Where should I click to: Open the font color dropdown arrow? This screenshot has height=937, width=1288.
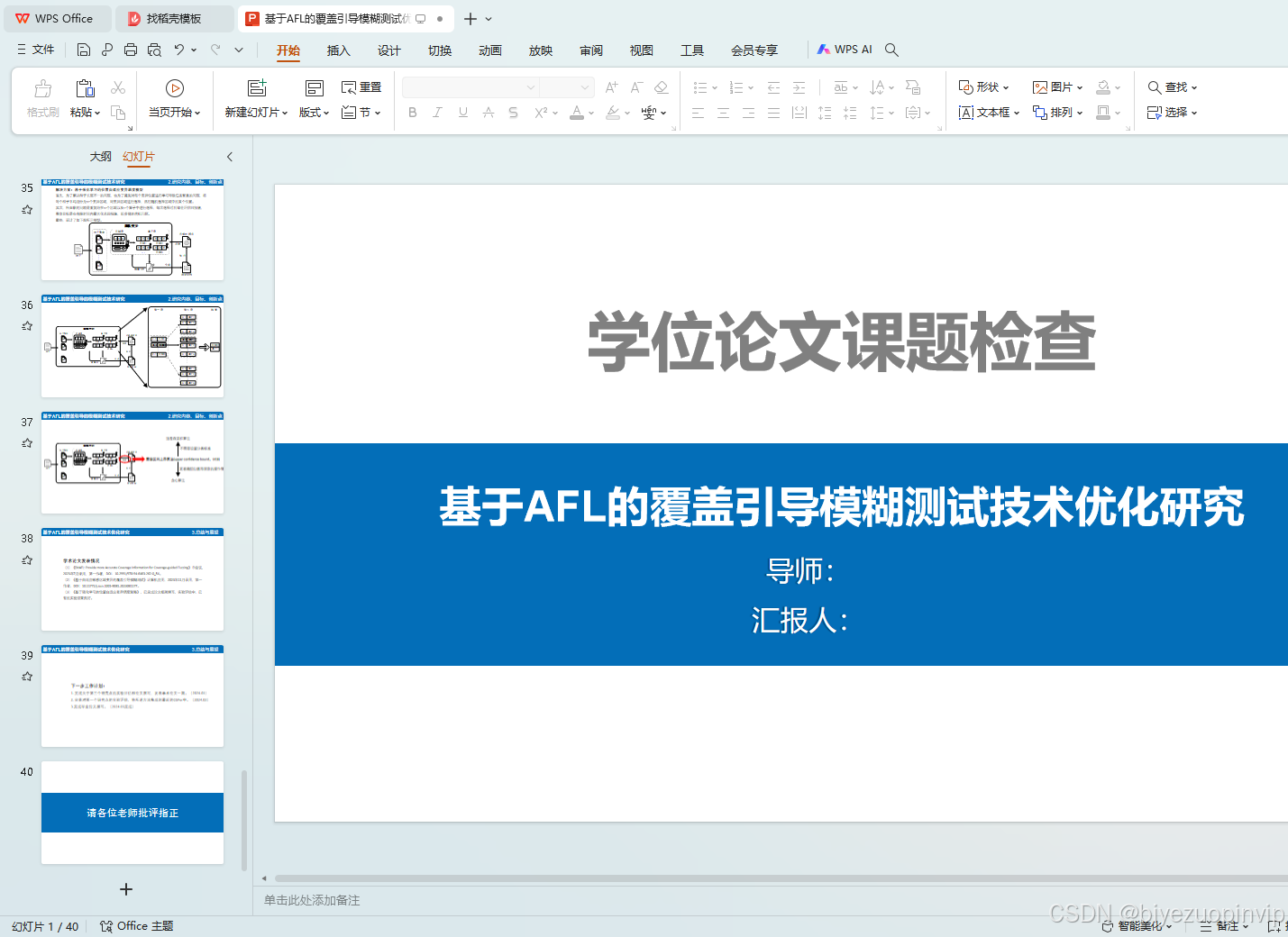(590, 112)
